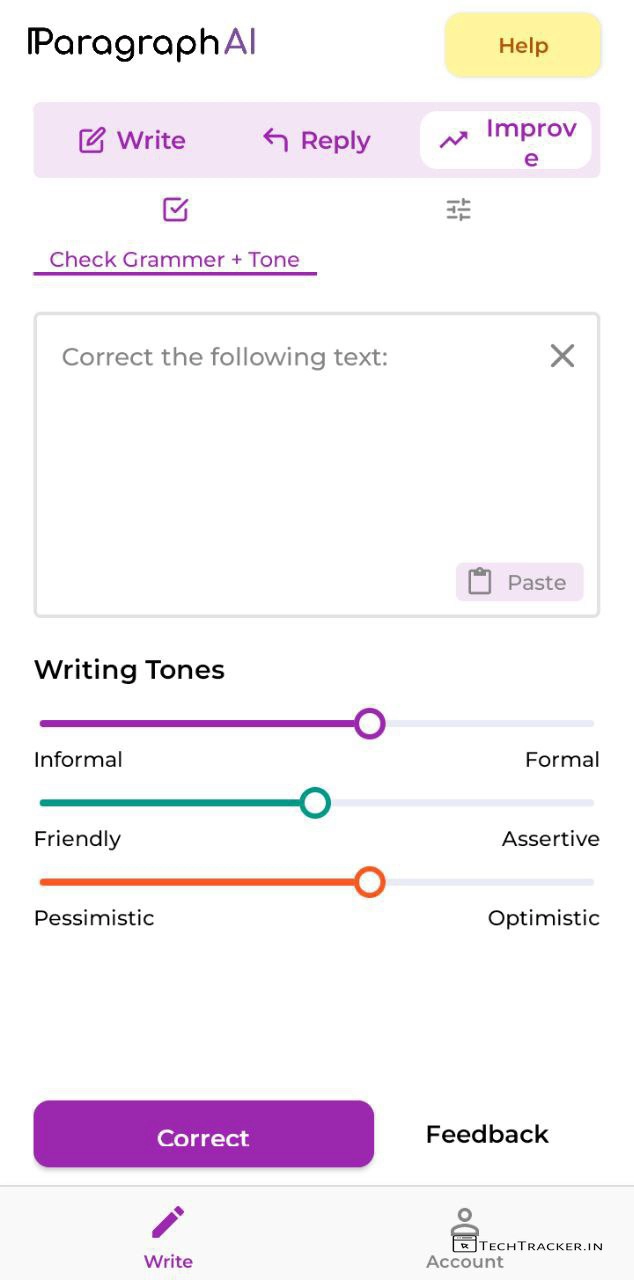Switch to the Write tab

pyautogui.click(x=132, y=141)
